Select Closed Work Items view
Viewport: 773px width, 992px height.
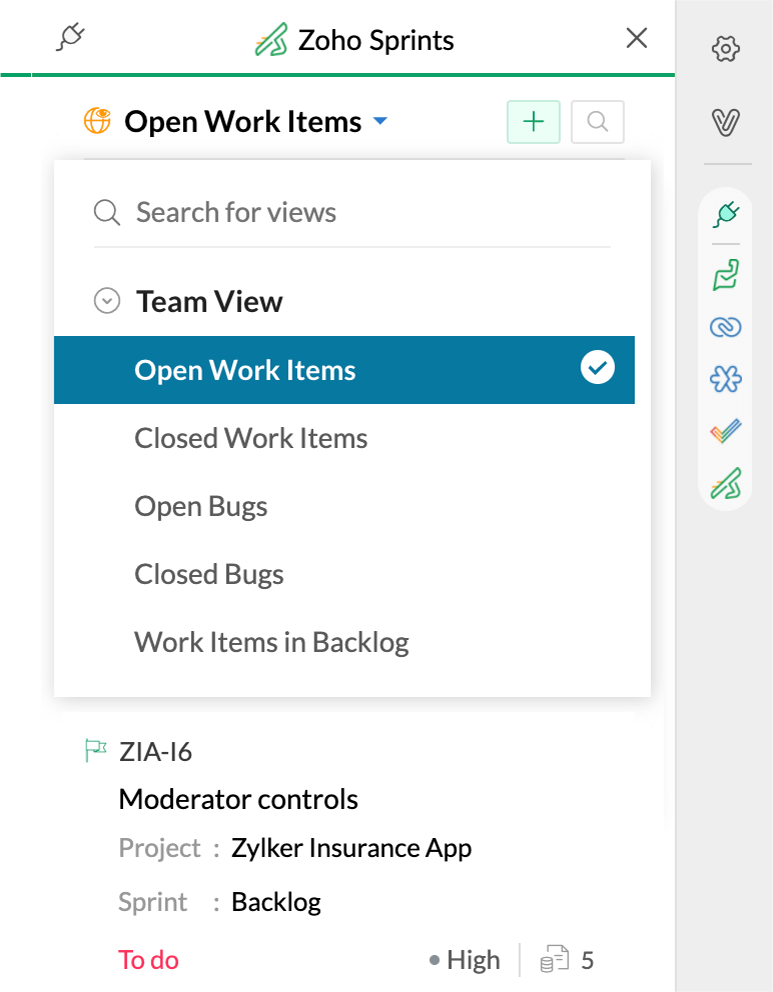coord(251,438)
